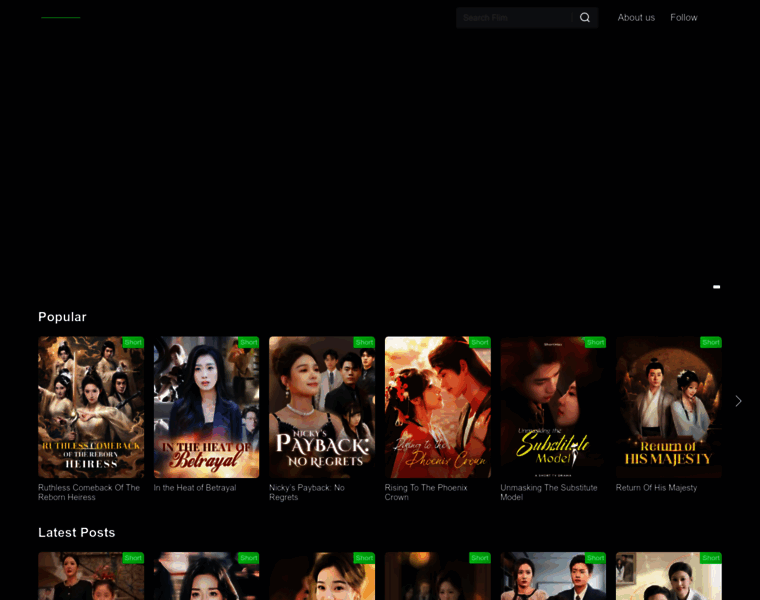Viewport: 760px width, 600px height.
Task: Open Nicky's Payback: No Regrets poster
Action: click(322, 407)
